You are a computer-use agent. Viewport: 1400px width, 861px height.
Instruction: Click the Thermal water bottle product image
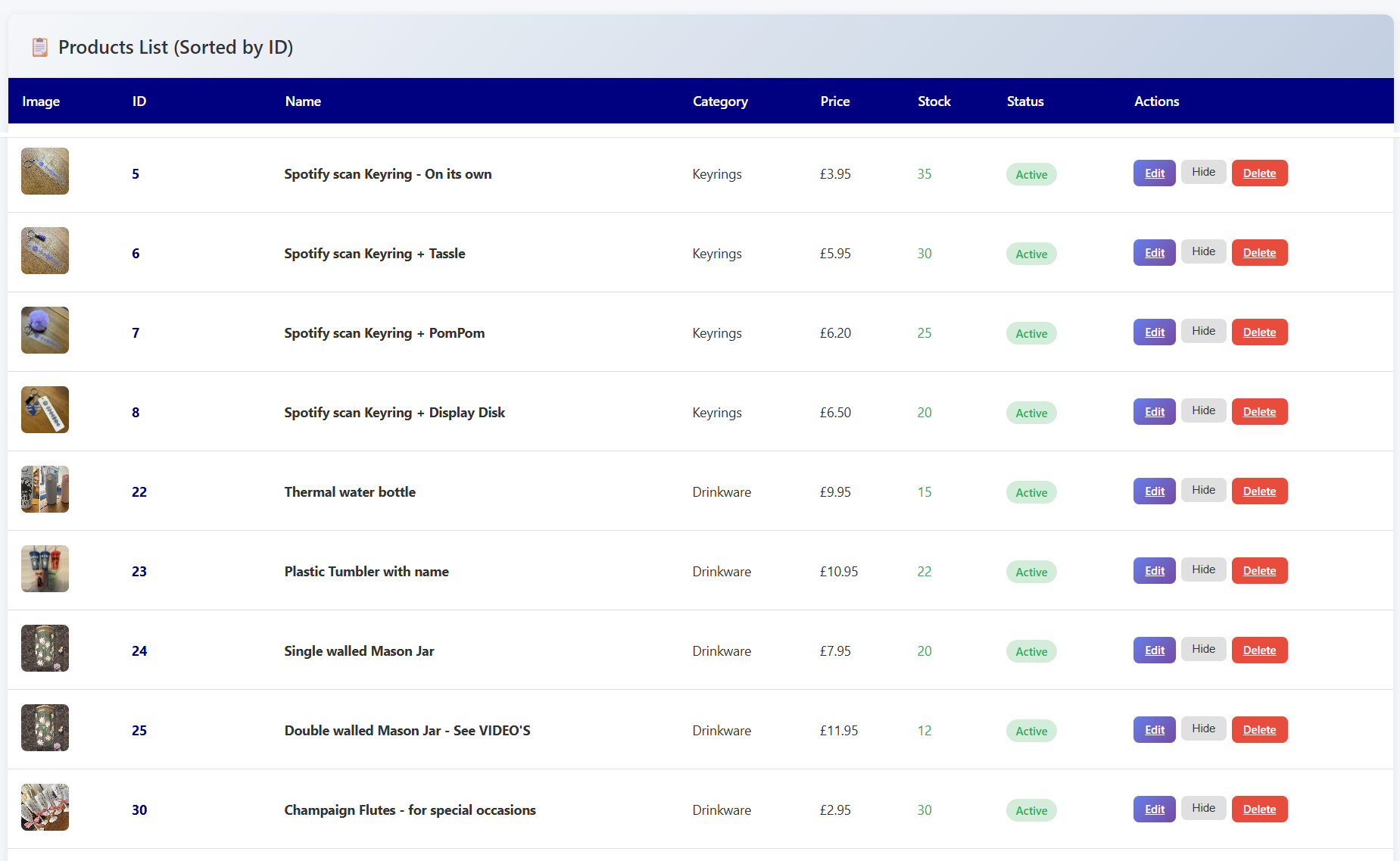45,489
